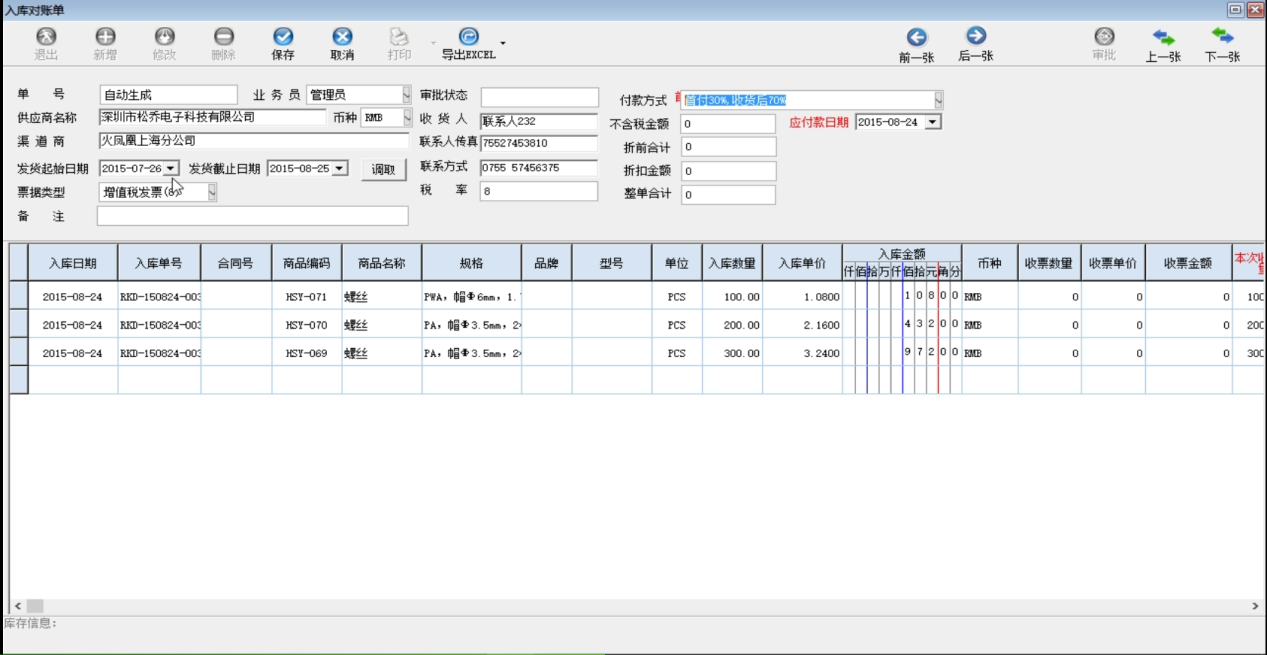Viewport: 1267px width, 655px height.
Task: Select the HSY-069 product code cell
Action: click(307, 353)
